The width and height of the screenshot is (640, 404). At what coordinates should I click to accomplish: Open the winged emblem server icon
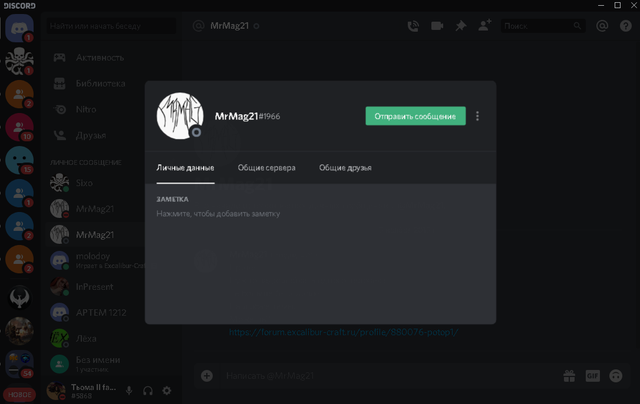point(19,297)
